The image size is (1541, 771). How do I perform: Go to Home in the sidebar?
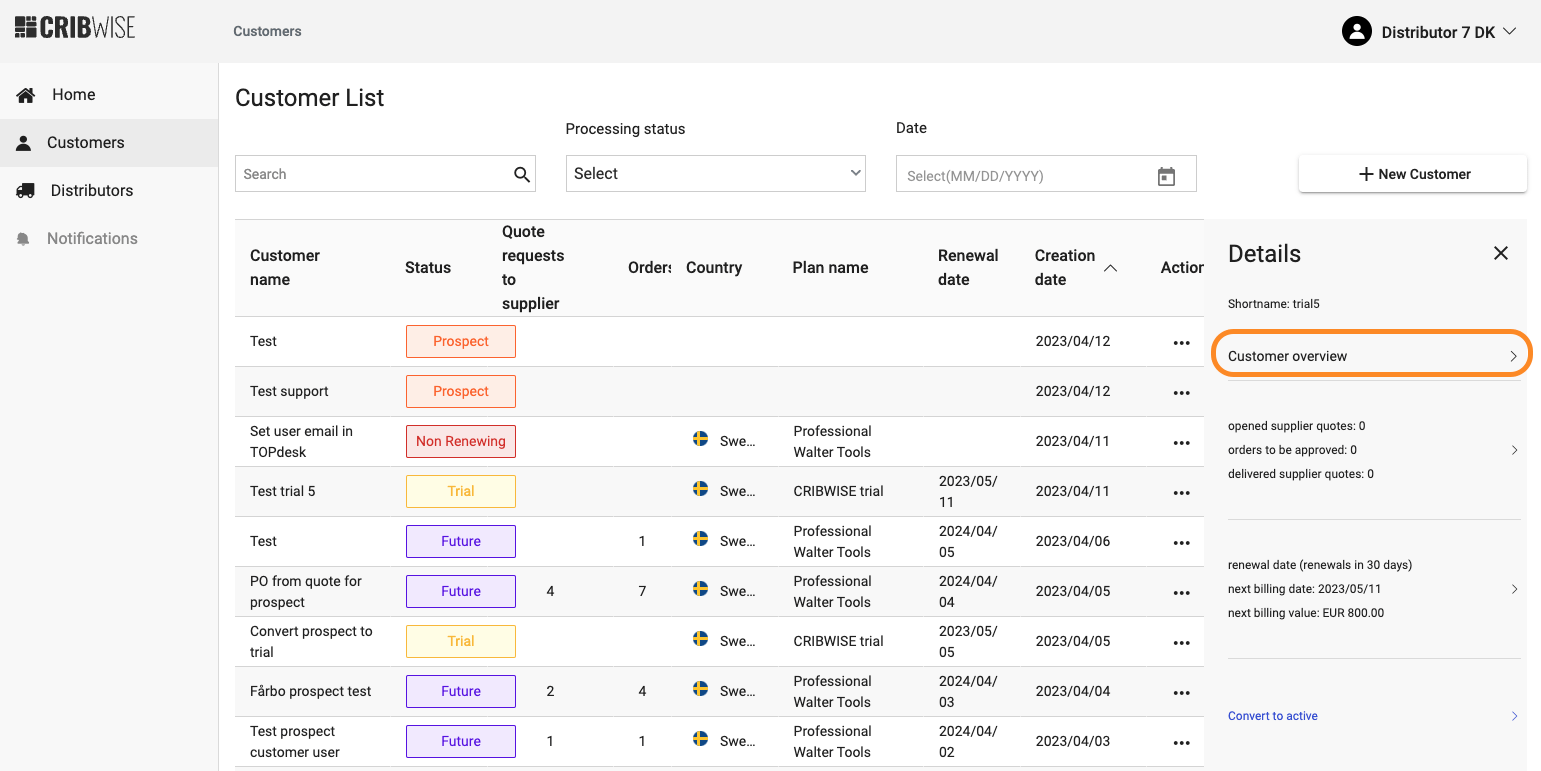pos(73,95)
